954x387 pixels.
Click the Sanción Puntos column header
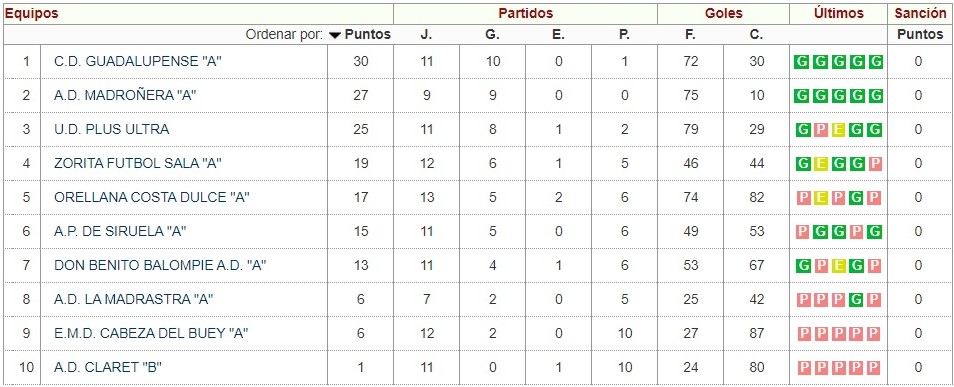pyautogui.click(x=919, y=35)
